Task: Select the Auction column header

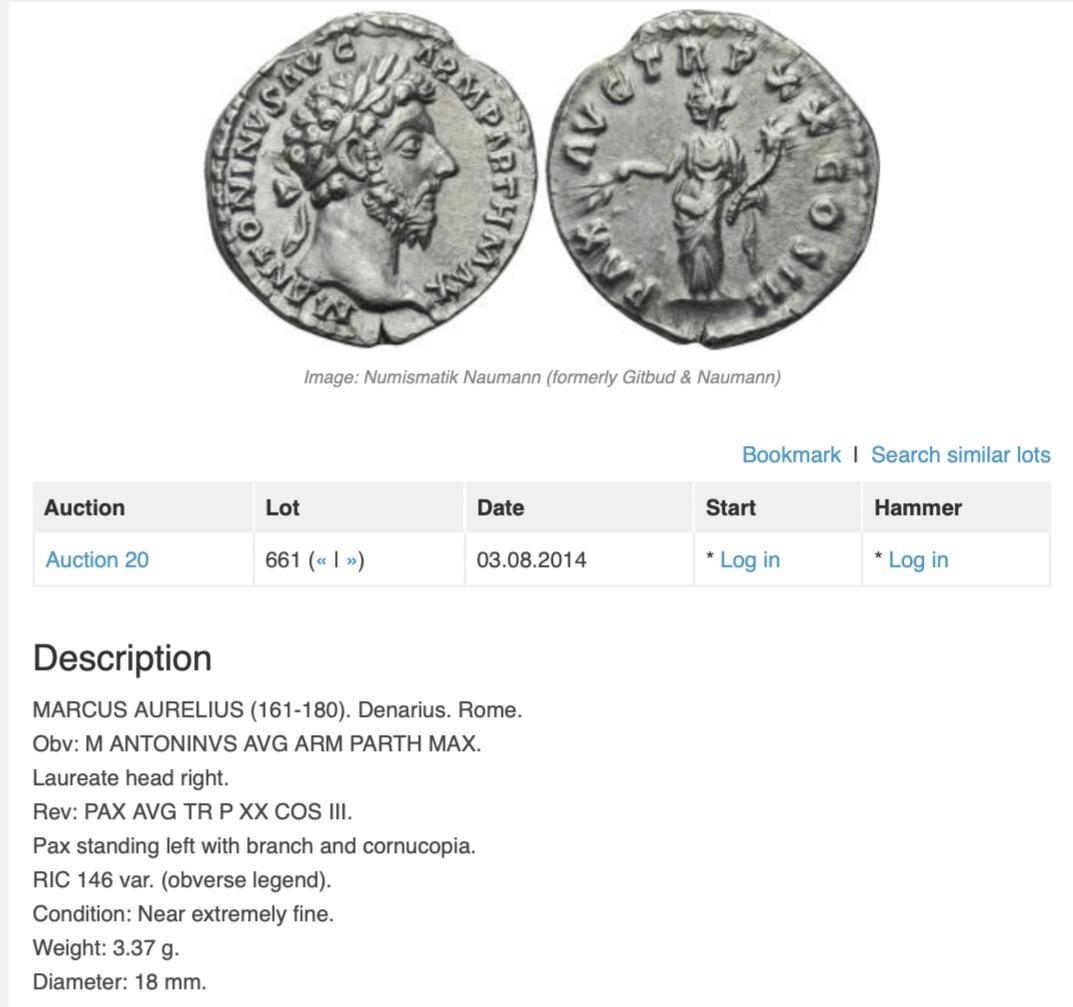Action: [84, 508]
